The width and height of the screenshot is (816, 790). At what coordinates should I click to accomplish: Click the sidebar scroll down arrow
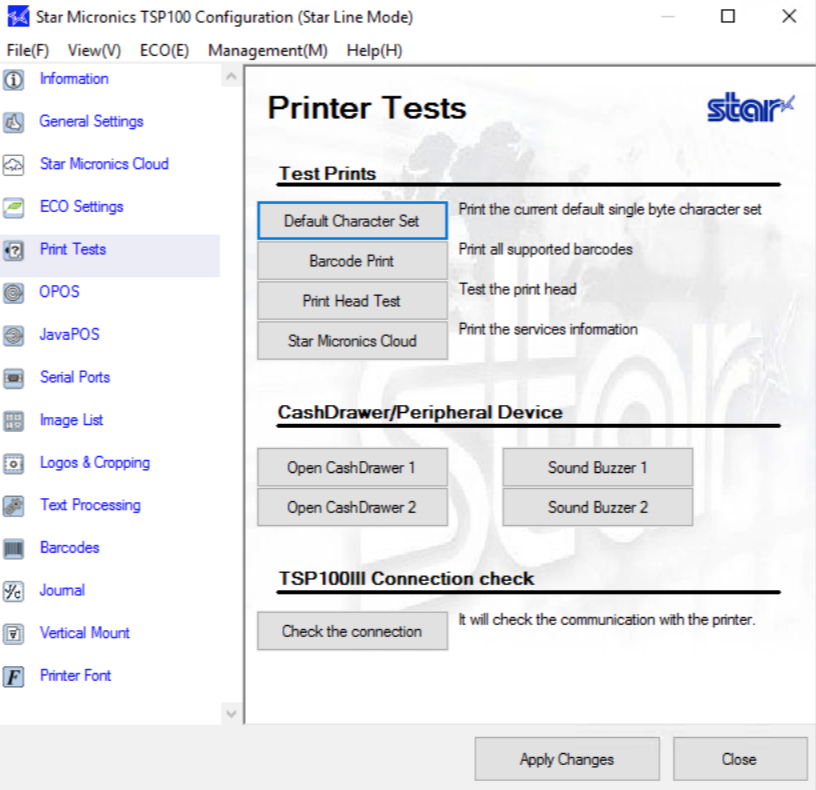[231, 713]
